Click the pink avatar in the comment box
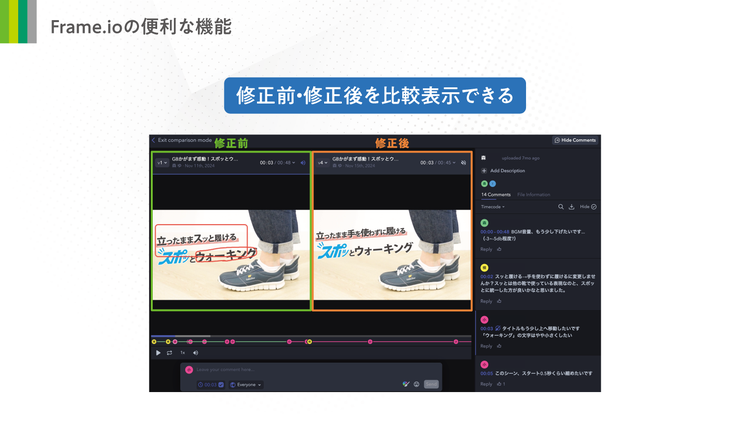This screenshot has width=750, height=422. 189,369
